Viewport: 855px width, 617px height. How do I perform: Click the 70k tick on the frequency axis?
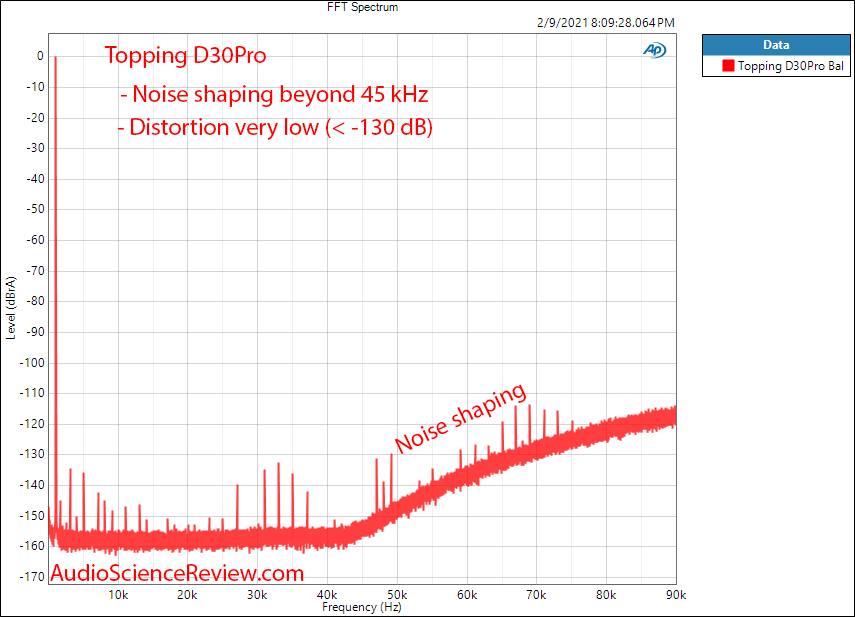coord(536,595)
